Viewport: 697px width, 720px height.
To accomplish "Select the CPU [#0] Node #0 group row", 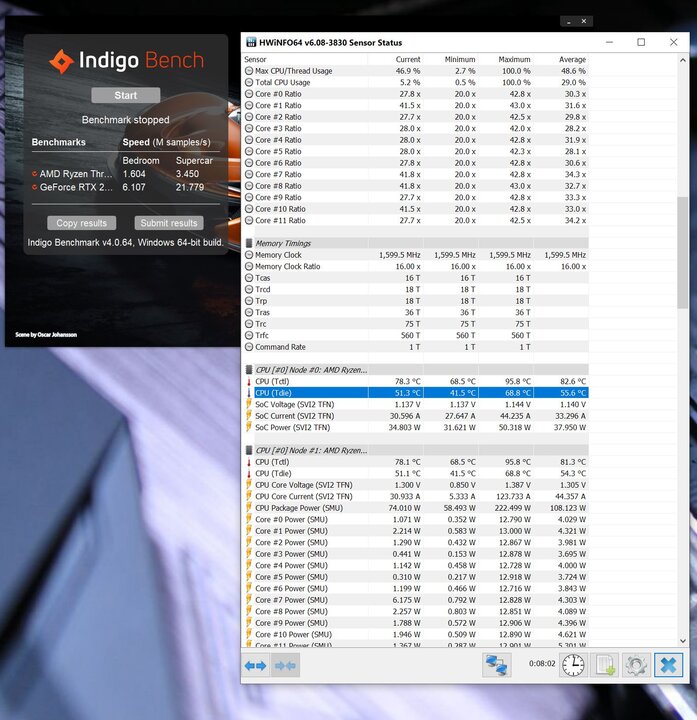I will click(x=416, y=370).
